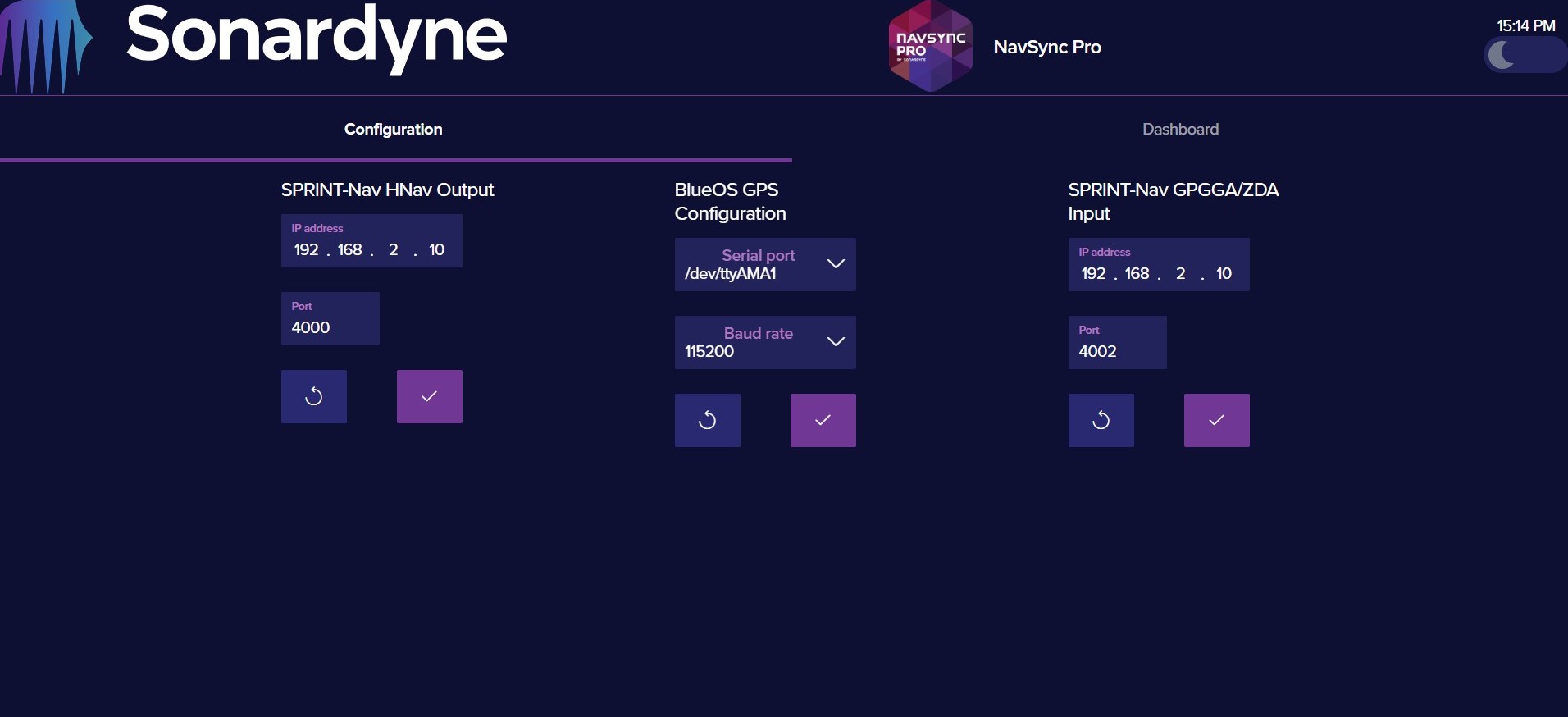Reset BlueOS GPS Configuration settings
1568x717 pixels.
[707, 421]
